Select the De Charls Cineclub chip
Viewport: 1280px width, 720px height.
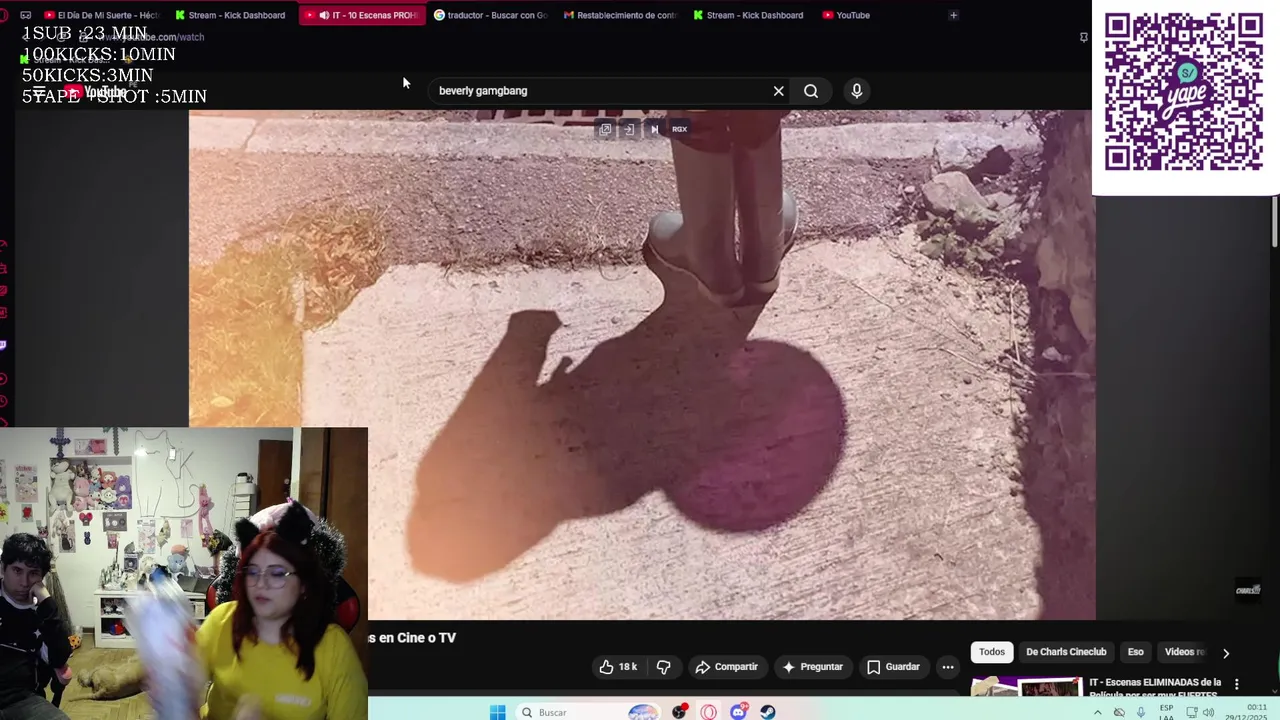(1066, 652)
